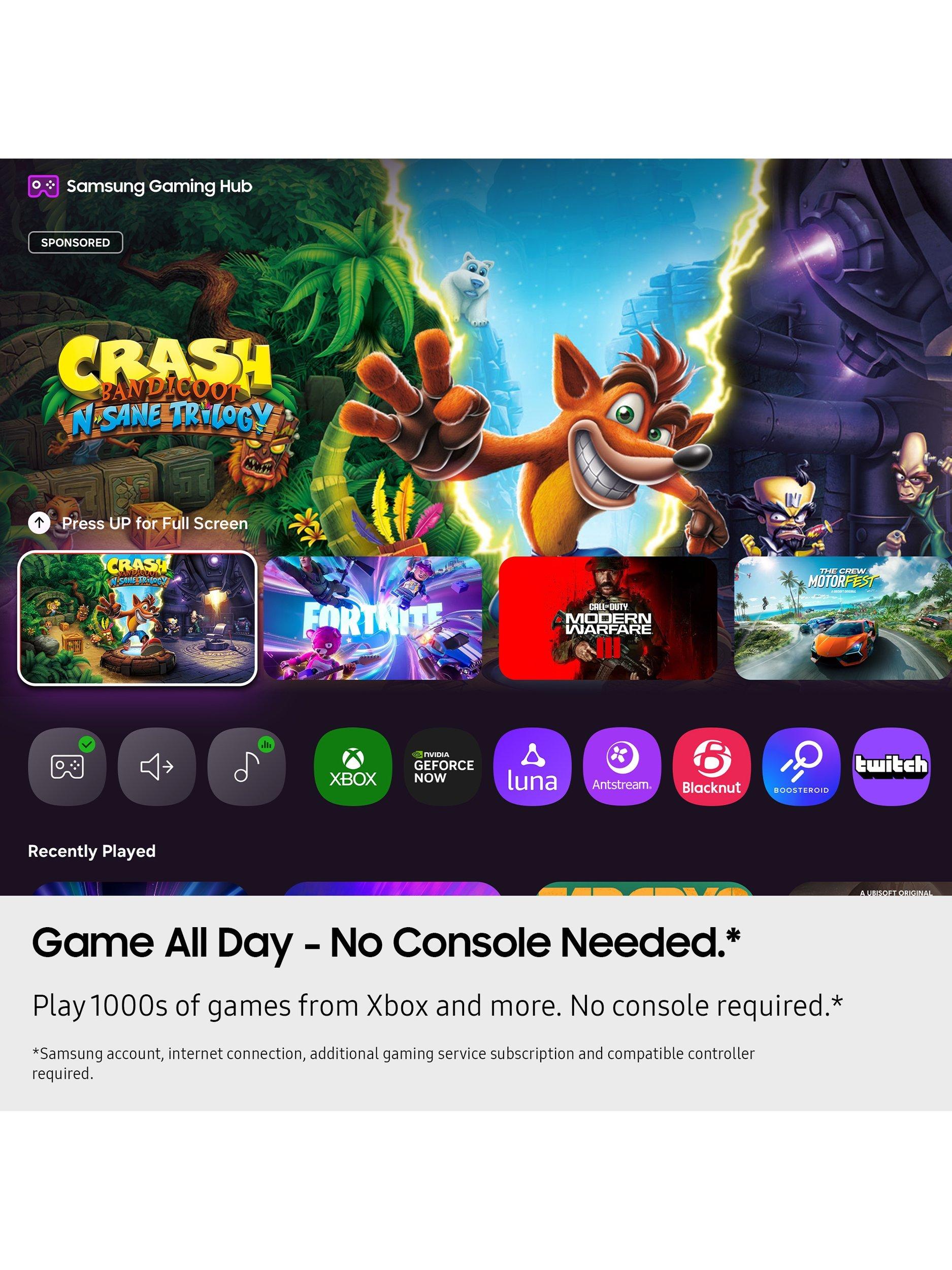
Task: Open the Antstream app
Action: [621, 767]
